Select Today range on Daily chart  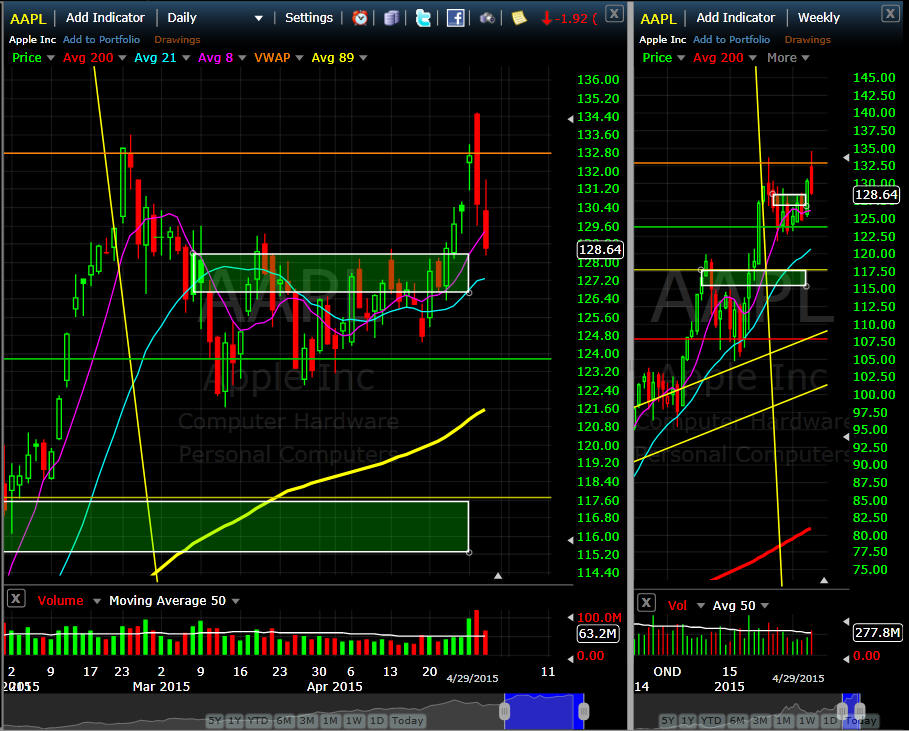pos(408,721)
